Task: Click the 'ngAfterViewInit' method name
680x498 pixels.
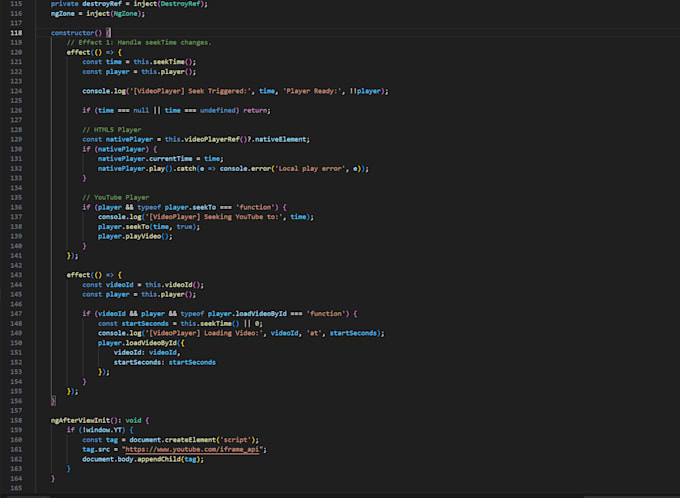Action: (80, 420)
